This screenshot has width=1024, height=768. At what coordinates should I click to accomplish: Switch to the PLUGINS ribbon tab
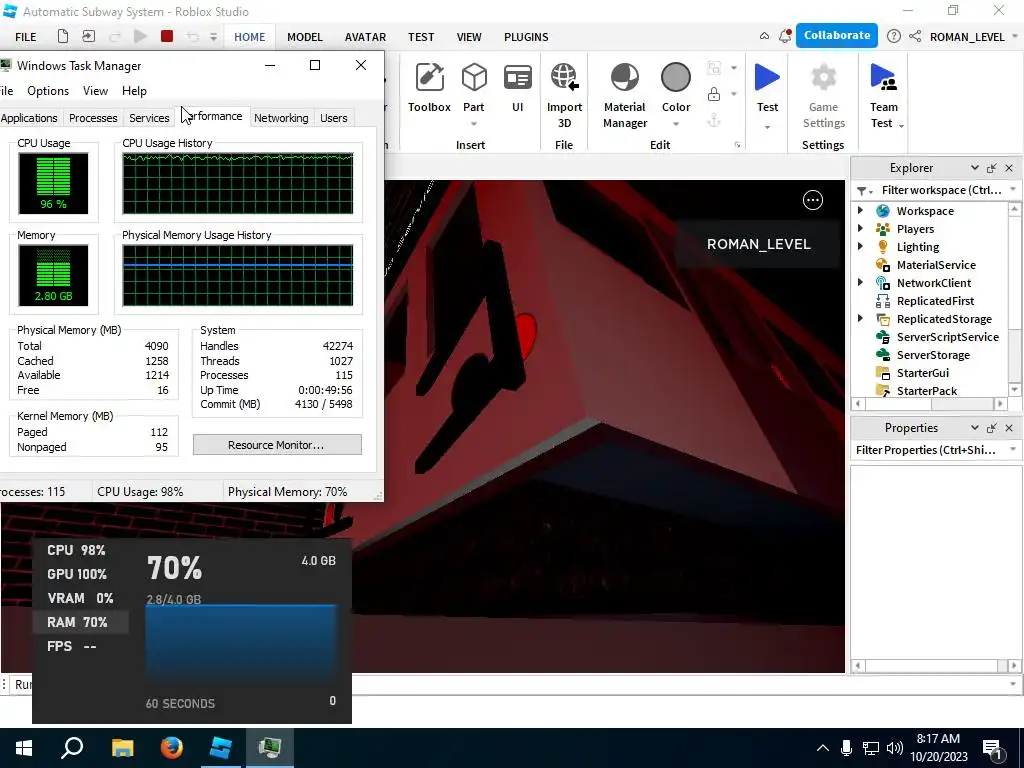coord(526,37)
